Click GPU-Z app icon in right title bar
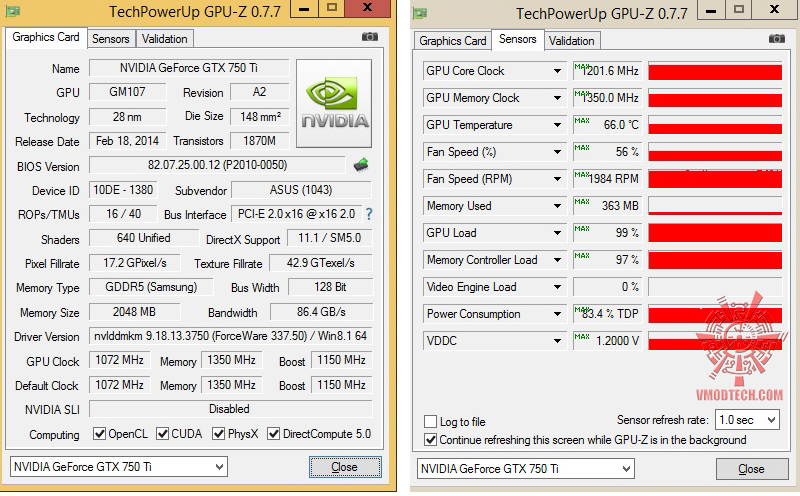 pos(420,13)
